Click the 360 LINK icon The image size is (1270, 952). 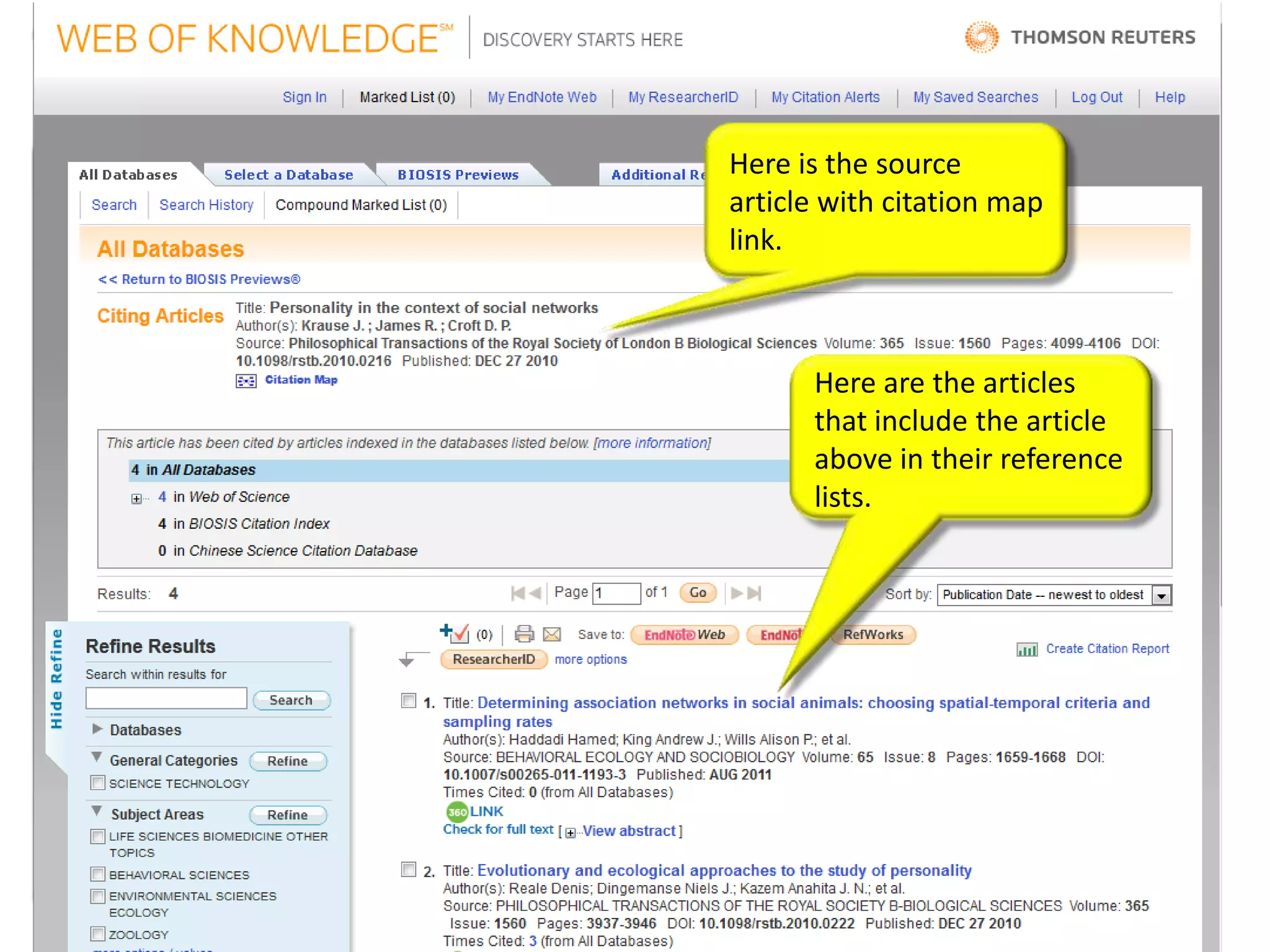457,811
